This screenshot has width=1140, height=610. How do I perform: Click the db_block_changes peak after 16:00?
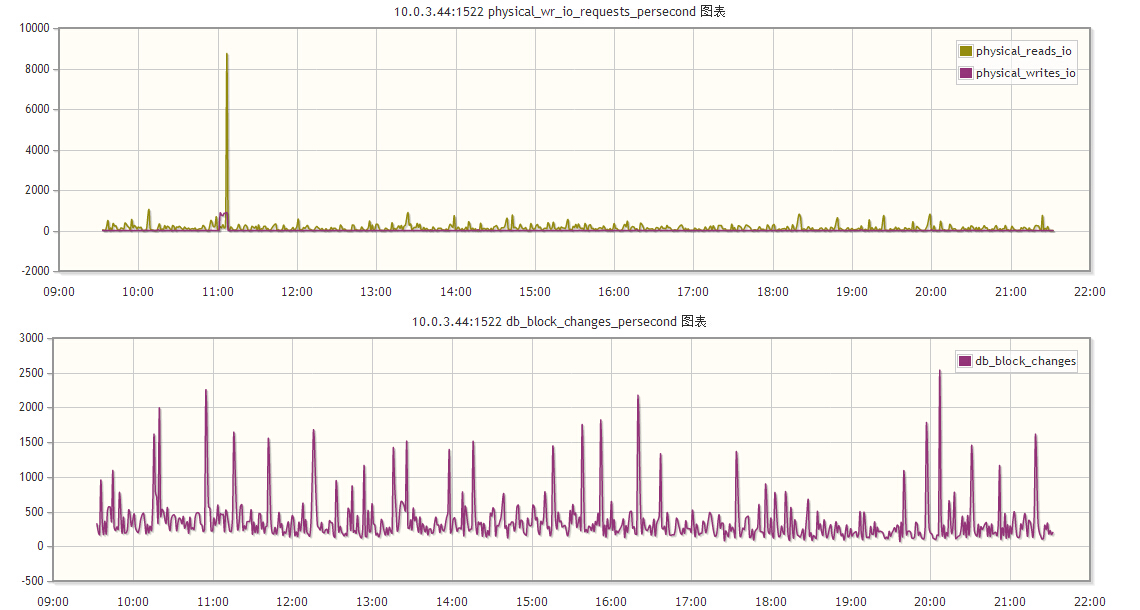coord(638,397)
